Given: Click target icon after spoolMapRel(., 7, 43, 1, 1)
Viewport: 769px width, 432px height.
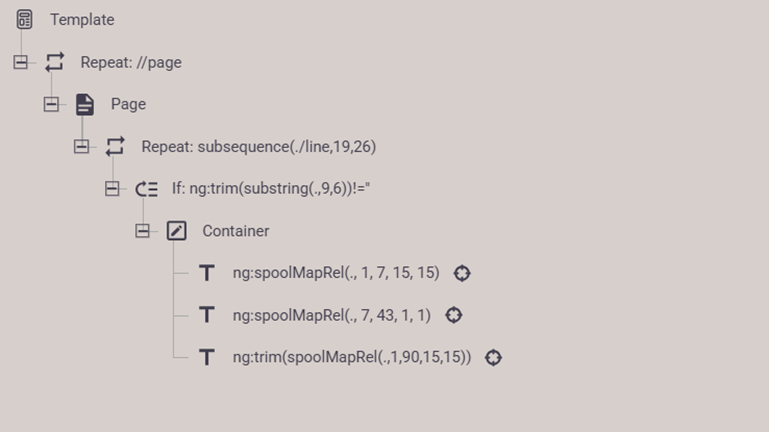Looking at the screenshot, I should pos(453,315).
